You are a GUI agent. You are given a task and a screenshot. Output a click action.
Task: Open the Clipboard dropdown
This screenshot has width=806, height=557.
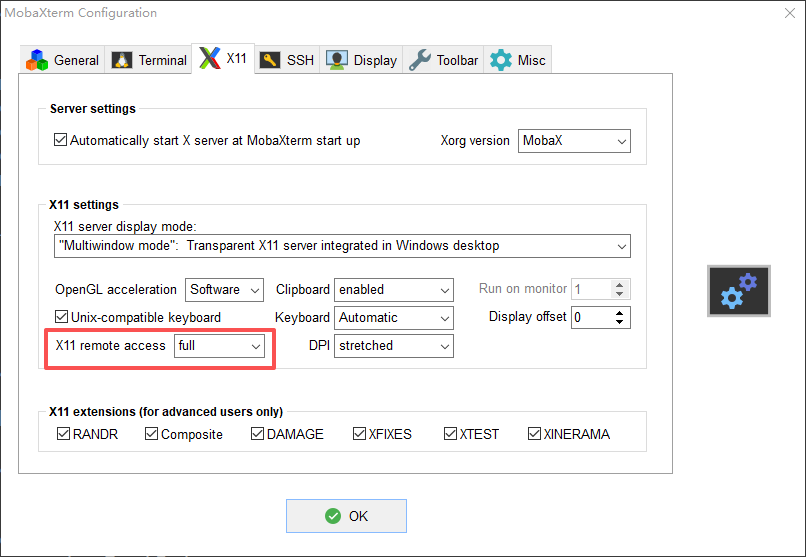394,290
